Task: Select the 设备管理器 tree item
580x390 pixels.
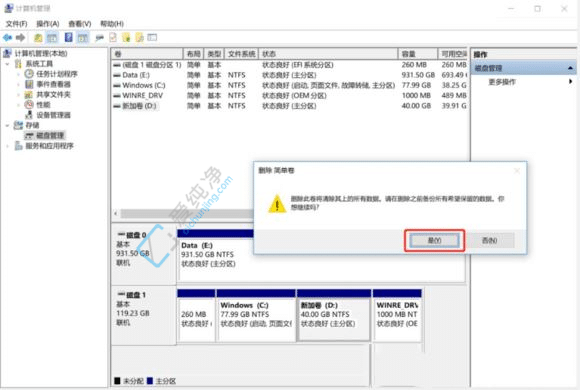Action: 53,115
